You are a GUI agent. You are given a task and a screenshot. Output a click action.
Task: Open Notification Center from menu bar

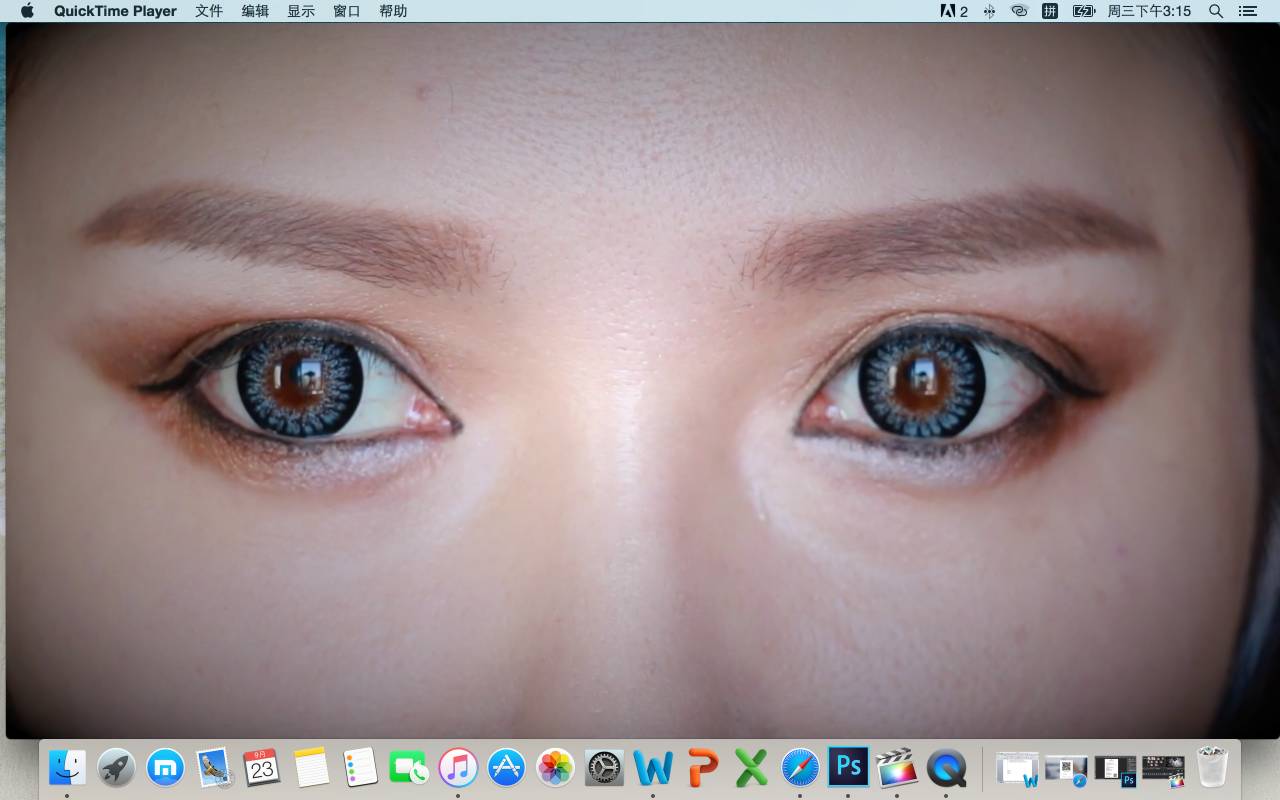pos(1248,11)
